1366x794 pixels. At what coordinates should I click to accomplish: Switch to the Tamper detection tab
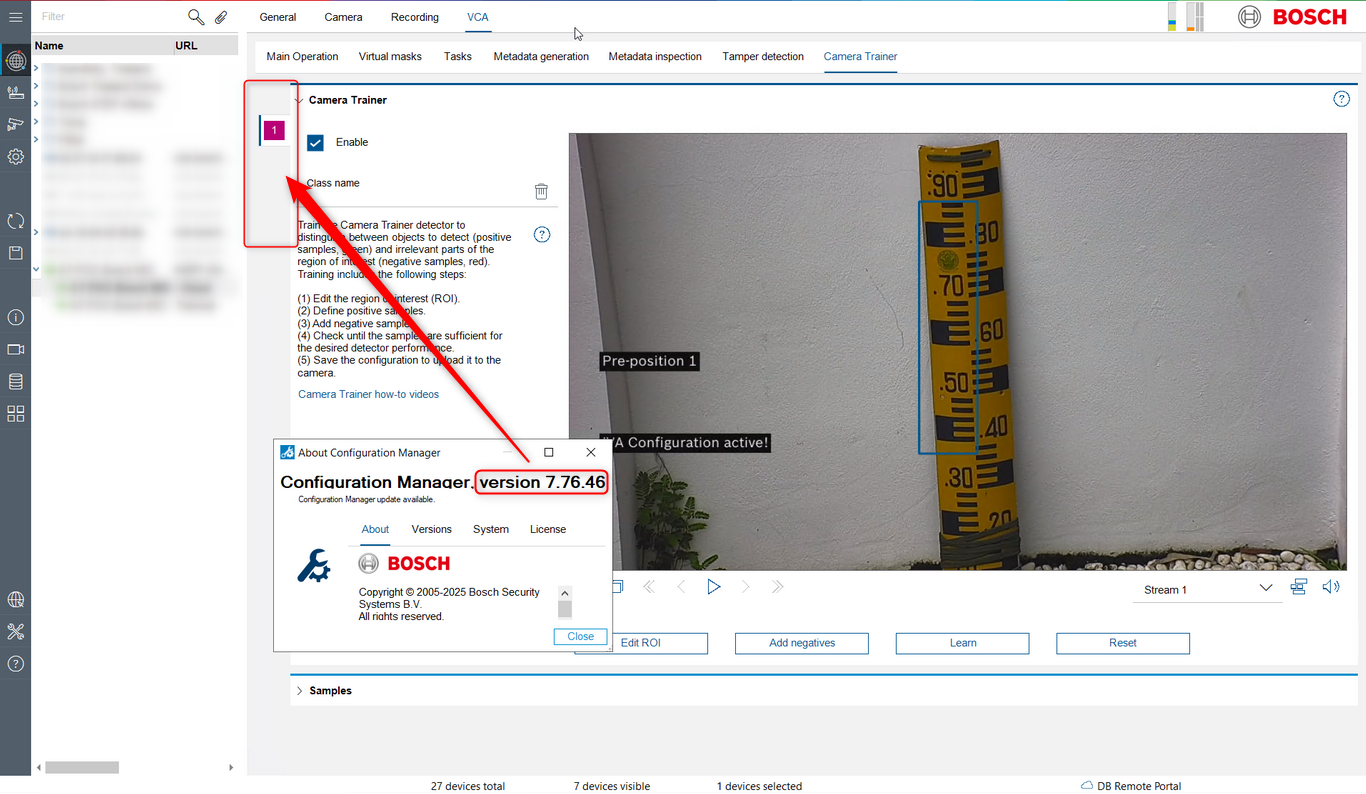pos(762,57)
